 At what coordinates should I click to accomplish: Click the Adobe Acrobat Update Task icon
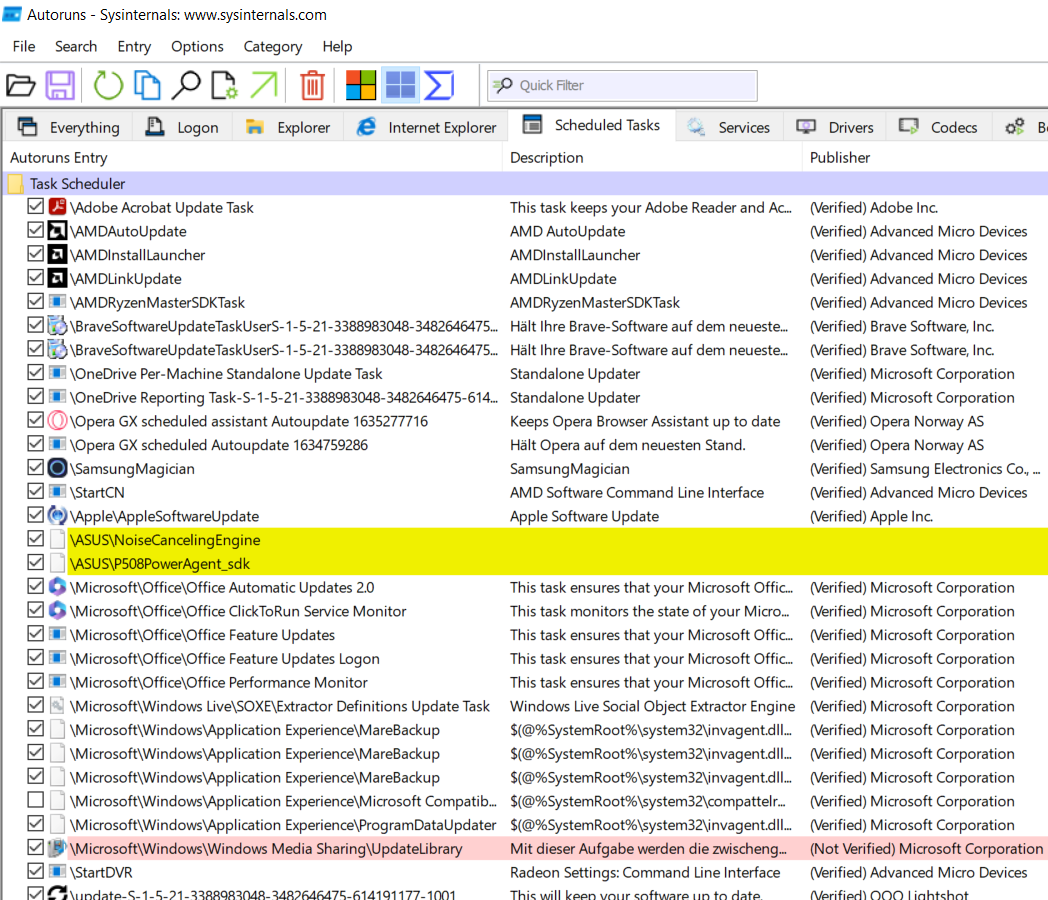tap(57, 207)
